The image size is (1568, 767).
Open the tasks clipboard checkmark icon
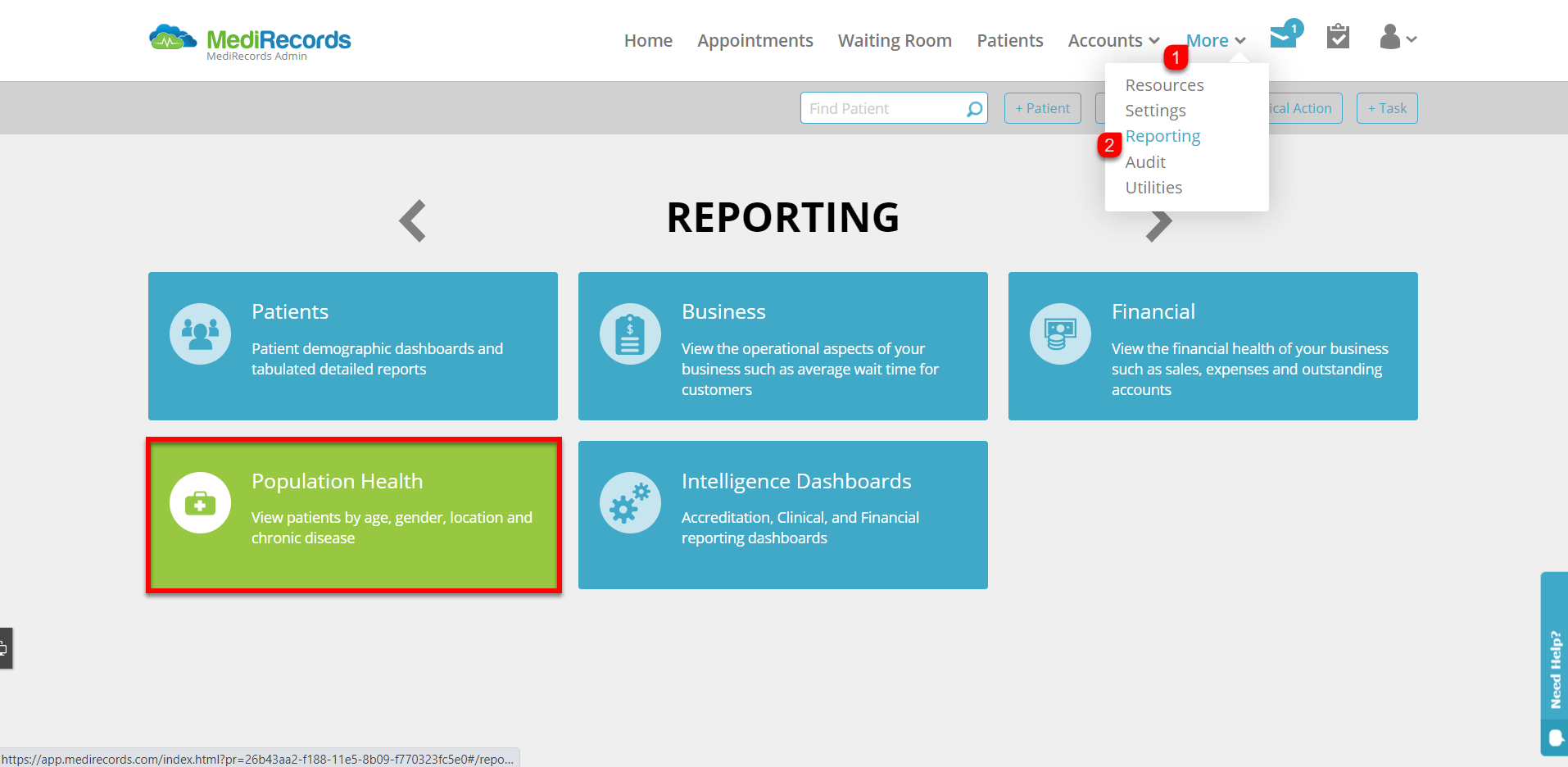click(1338, 36)
